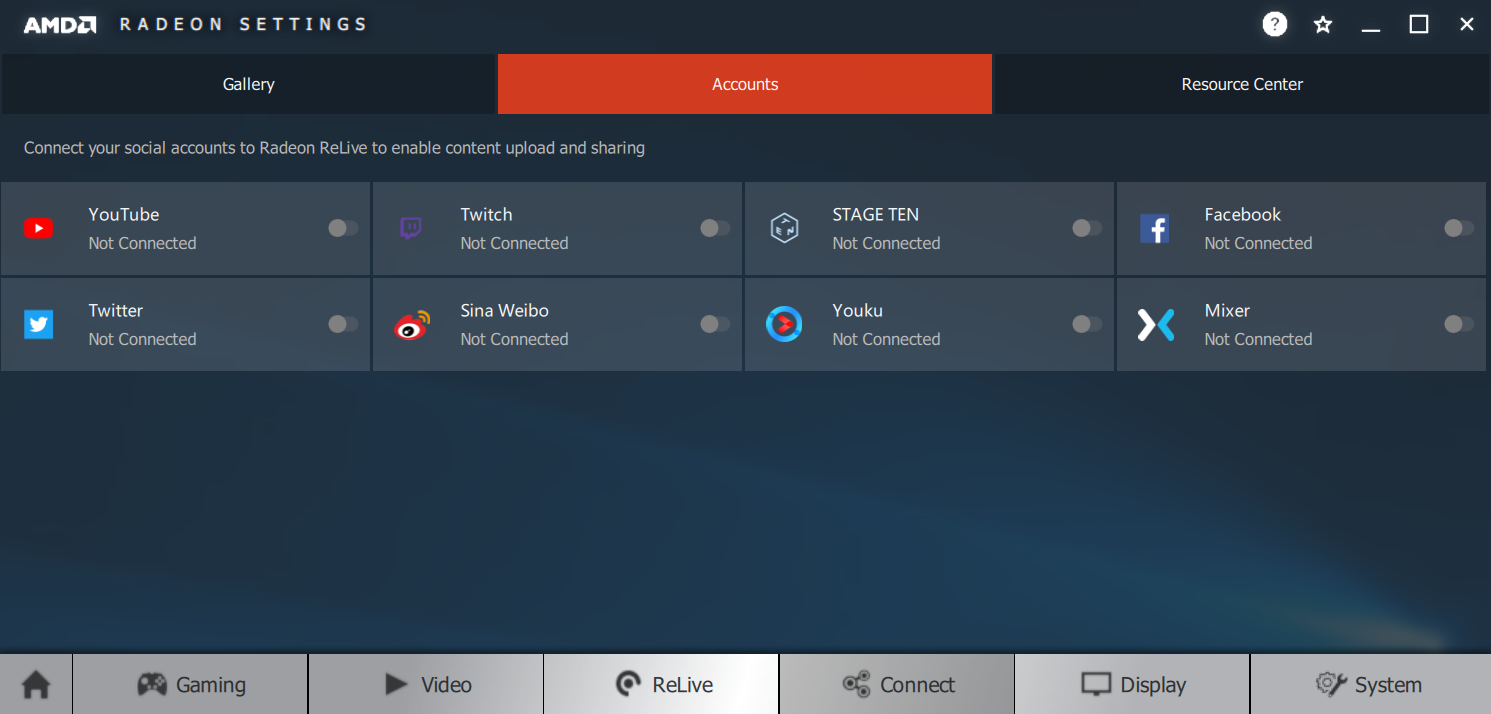Click the Mixer account name
The width and height of the screenshot is (1491, 714).
tap(1227, 310)
